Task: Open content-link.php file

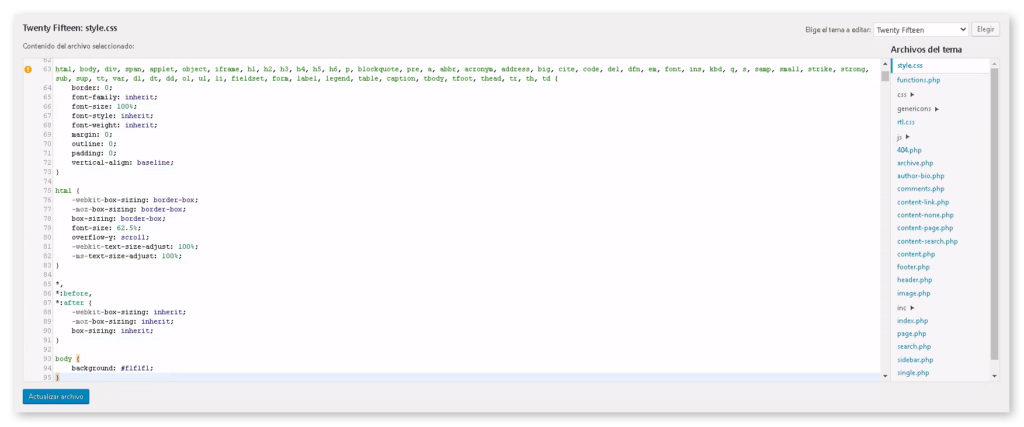Action: click(x=923, y=202)
